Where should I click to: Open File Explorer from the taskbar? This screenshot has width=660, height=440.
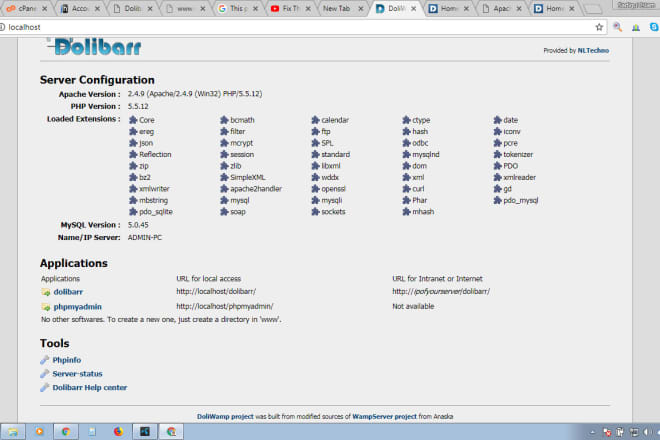[13, 432]
